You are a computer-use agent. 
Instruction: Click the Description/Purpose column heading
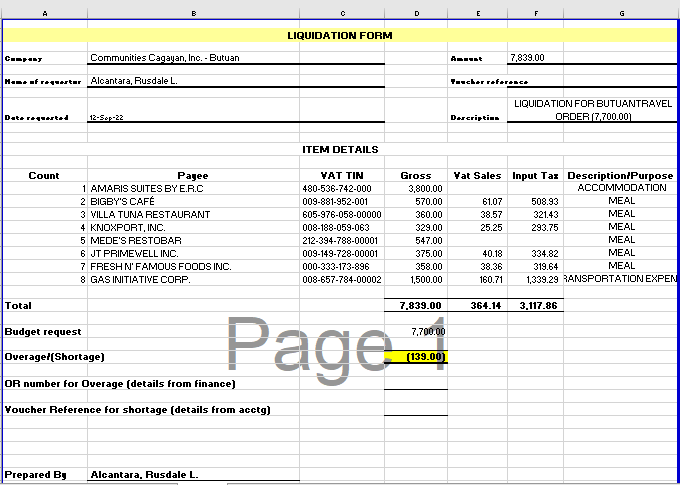tap(621, 176)
